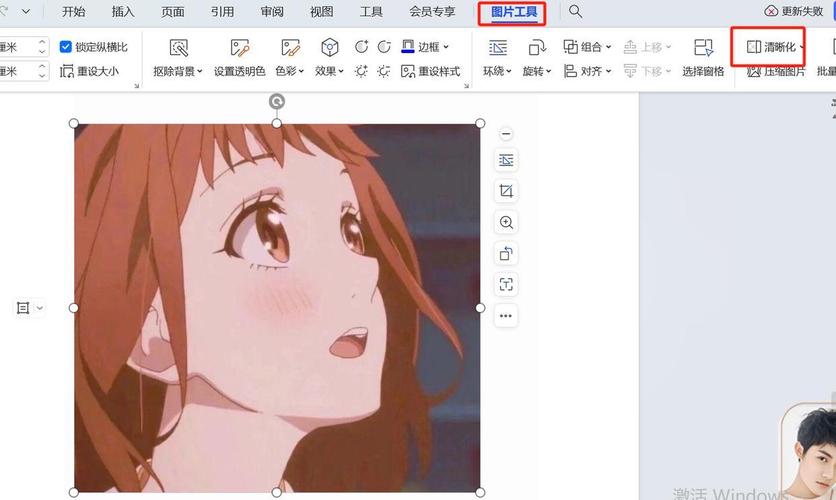Click the border color pen icon

pos(407,47)
